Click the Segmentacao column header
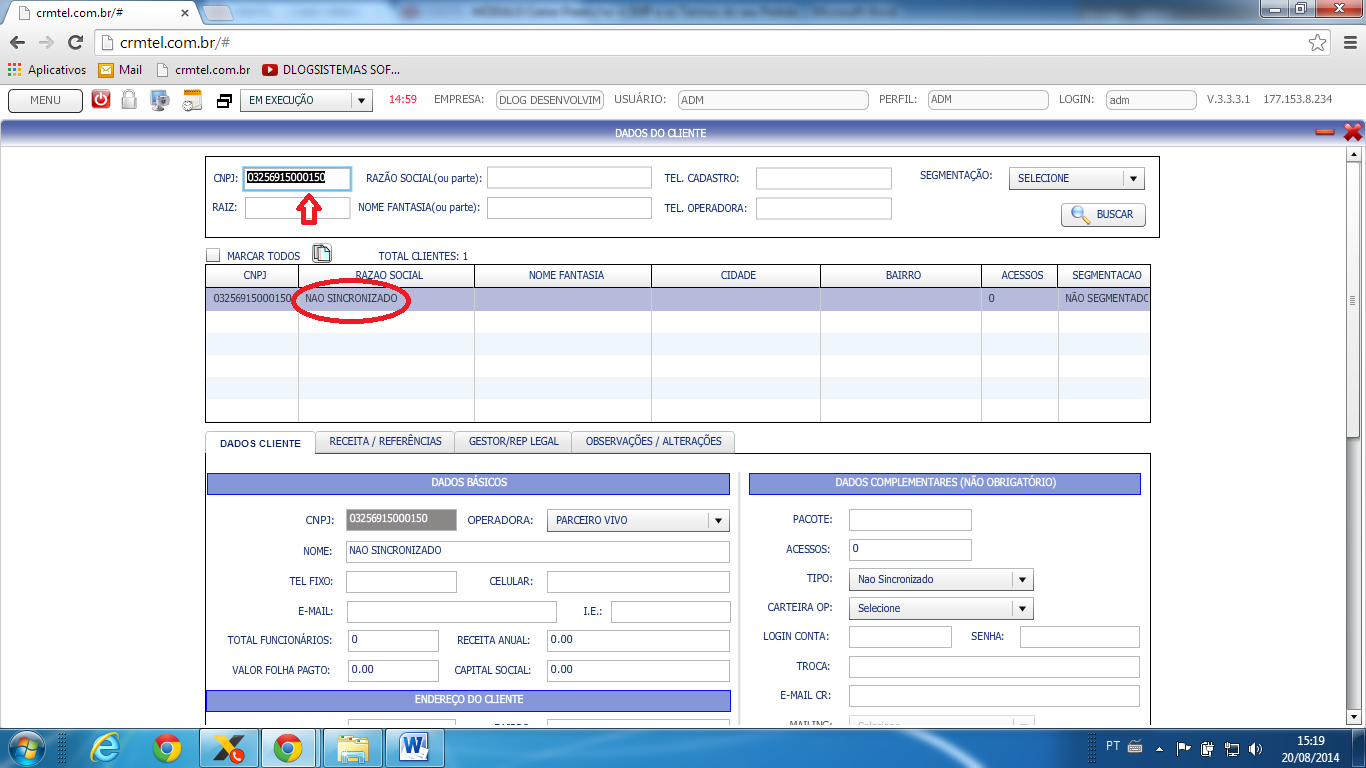 click(1104, 275)
